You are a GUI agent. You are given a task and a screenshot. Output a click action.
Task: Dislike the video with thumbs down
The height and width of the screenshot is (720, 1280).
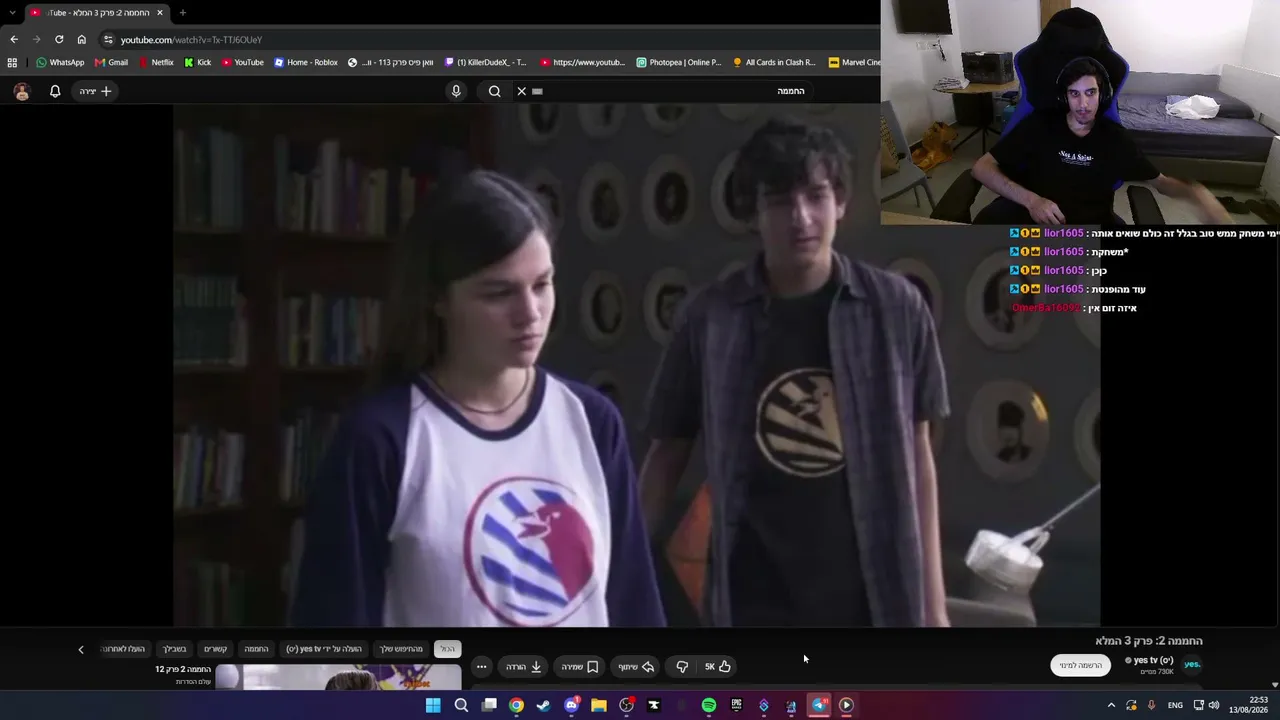[682, 667]
